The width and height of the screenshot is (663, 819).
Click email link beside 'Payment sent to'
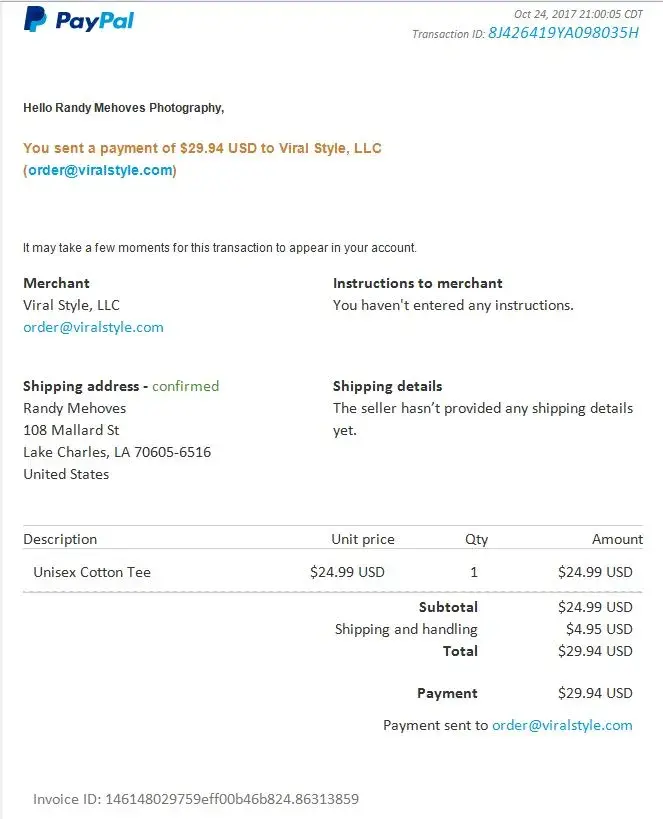coord(562,725)
